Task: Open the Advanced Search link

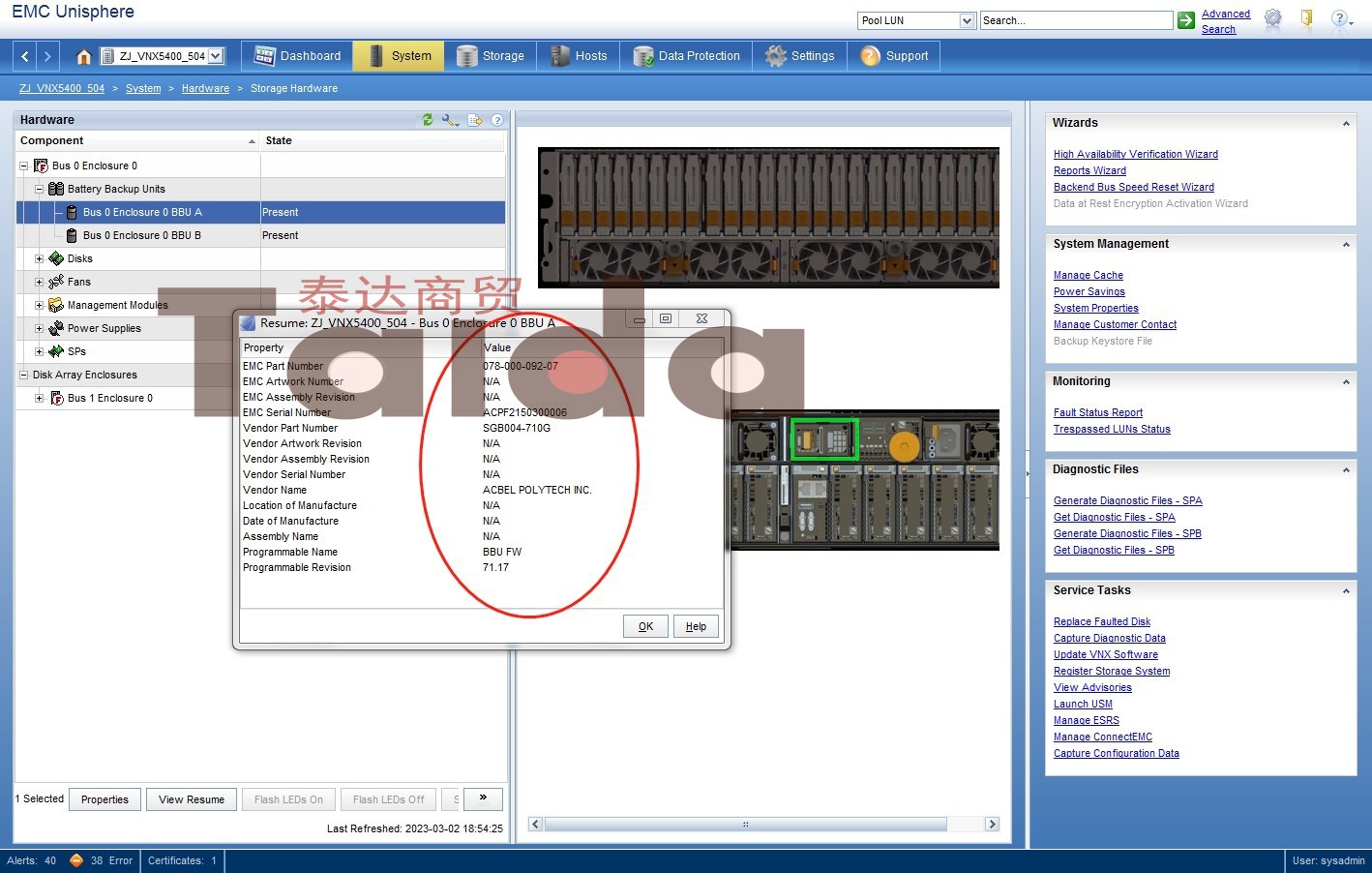Action: click(1226, 21)
